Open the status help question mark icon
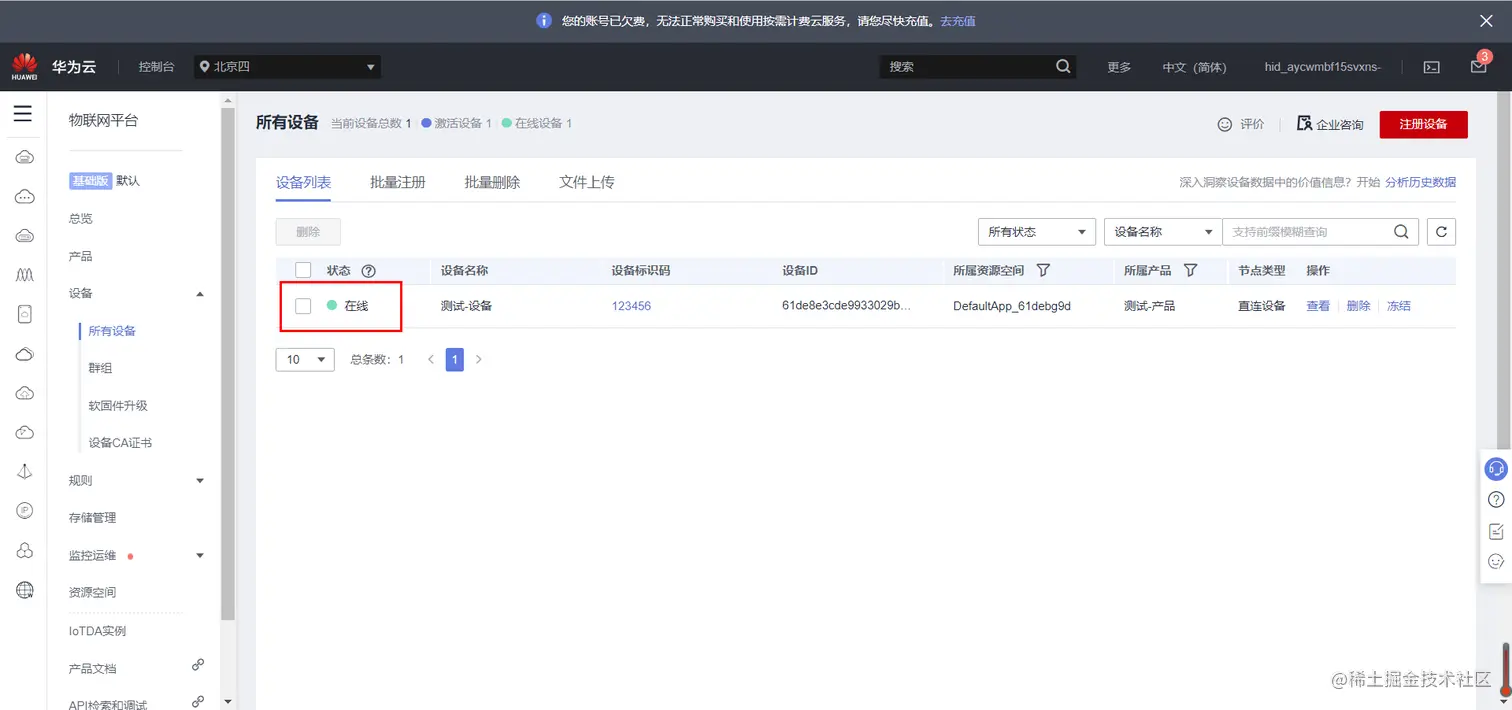 [x=369, y=270]
